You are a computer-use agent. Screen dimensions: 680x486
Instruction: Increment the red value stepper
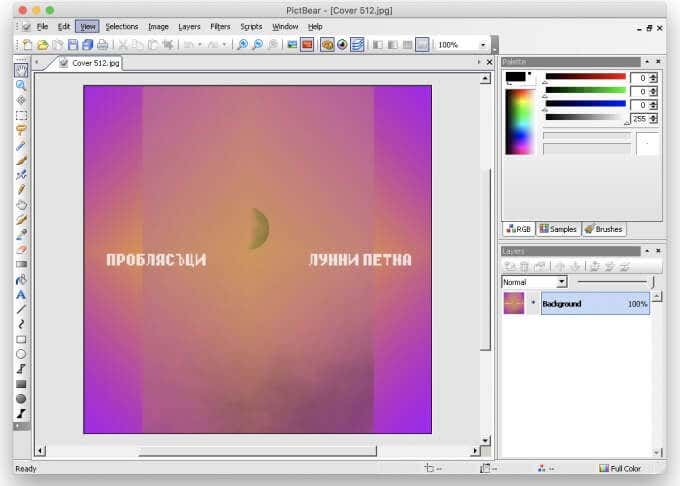[654, 76]
